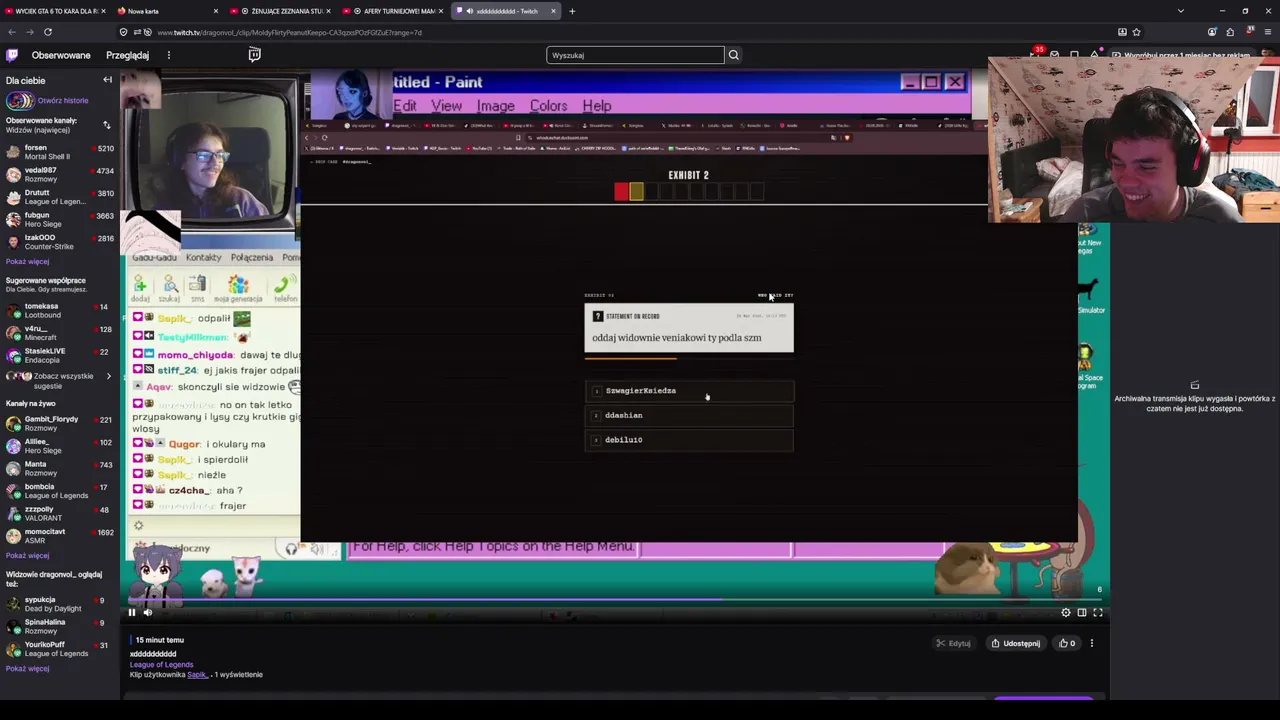The height and width of the screenshot is (720, 1280).
Task: Open a new browser tab
Action: 572,11
